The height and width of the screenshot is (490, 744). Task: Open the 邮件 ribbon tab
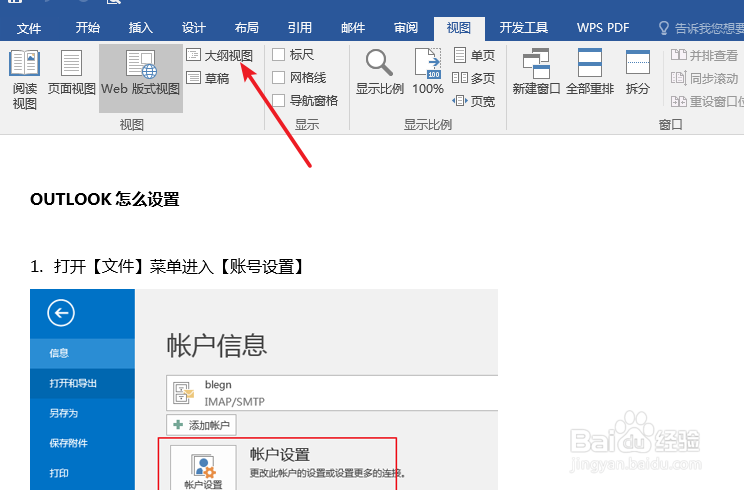pos(353,28)
